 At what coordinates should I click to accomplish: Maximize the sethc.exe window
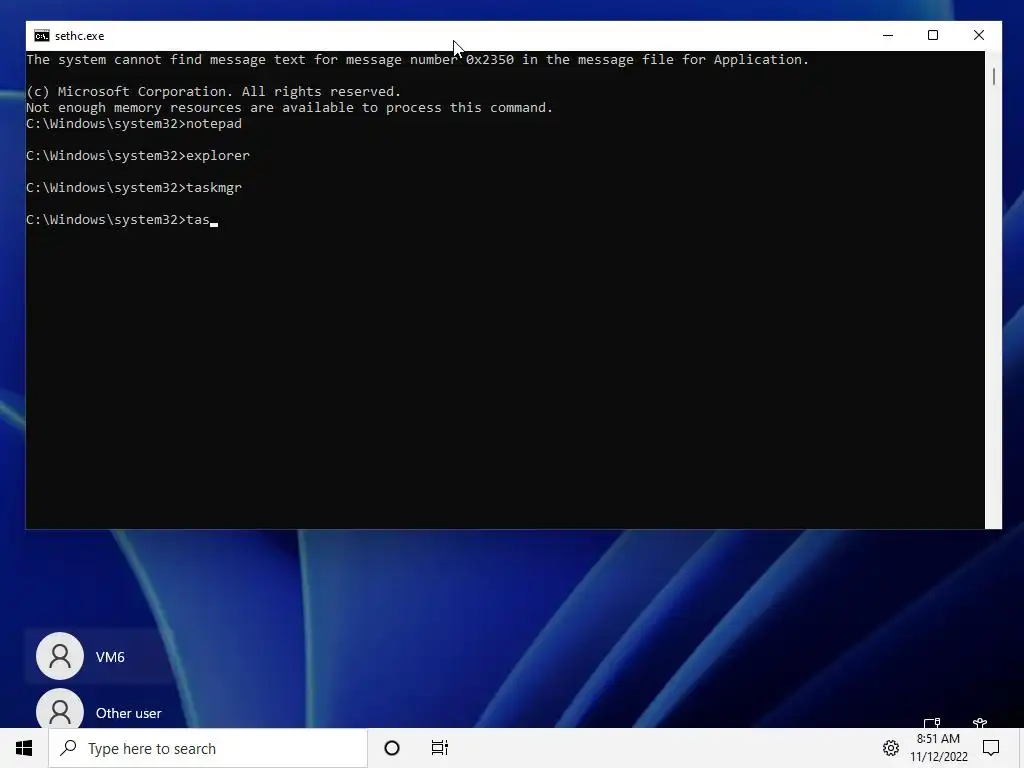[x=933, y=36]
